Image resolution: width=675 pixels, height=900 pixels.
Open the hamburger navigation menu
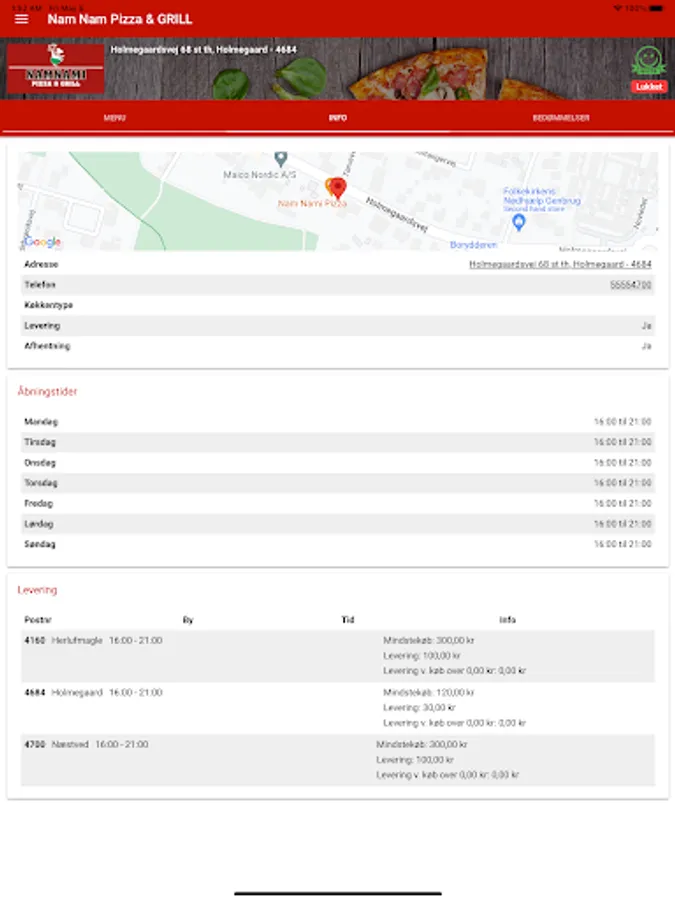click(x=21, y=19)
